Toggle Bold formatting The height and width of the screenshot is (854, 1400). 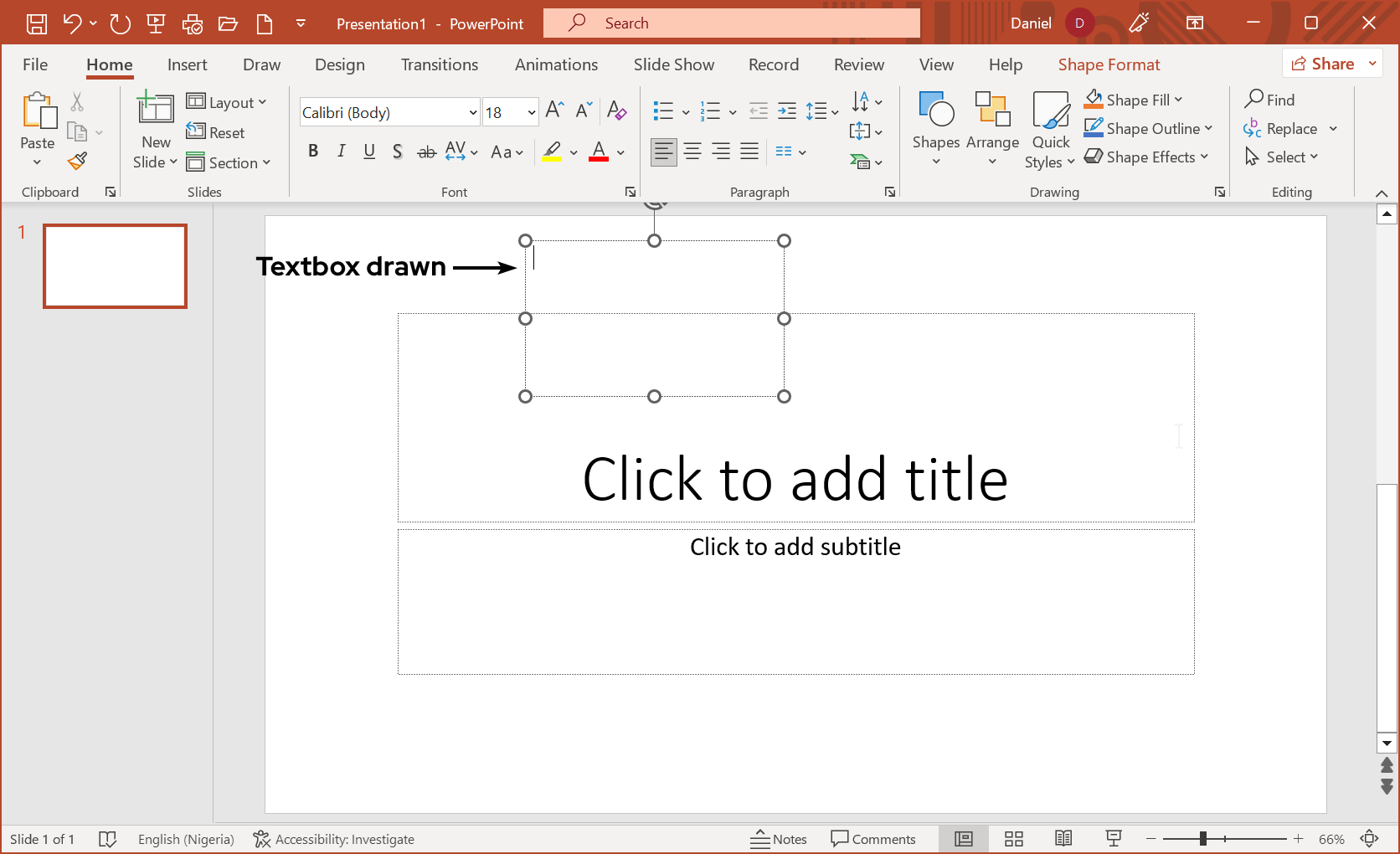[313, 152]
